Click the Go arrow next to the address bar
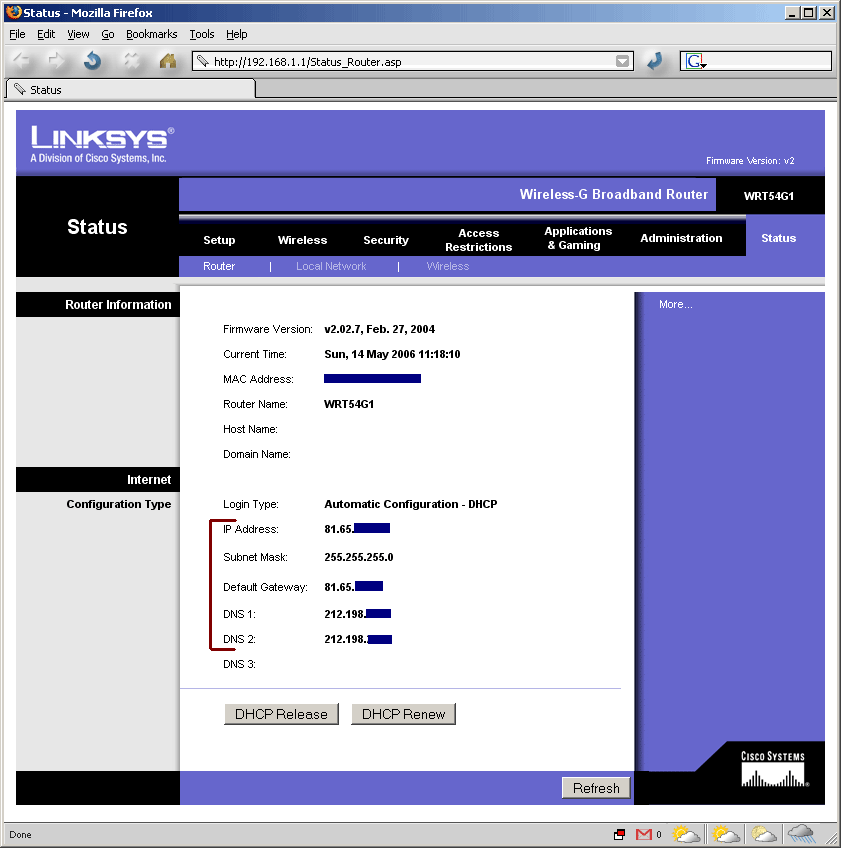This screenshot has height=848, width=841. (655, 61)
